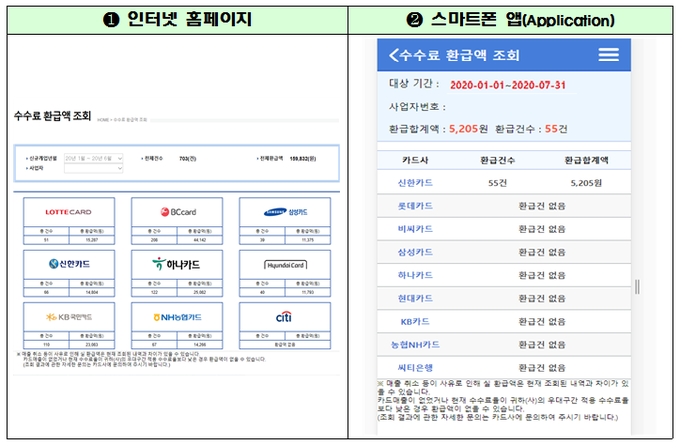The image size is (680, 445).
Task: Click the 하나카드 logo on the website
Action: [176, 264]
